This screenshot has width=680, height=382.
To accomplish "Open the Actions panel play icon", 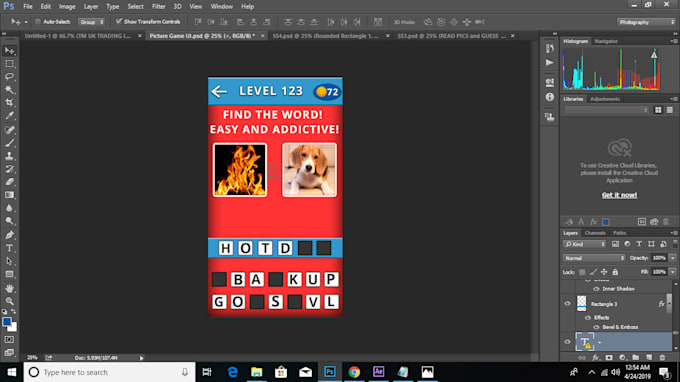I will click(x=549, y=63).
